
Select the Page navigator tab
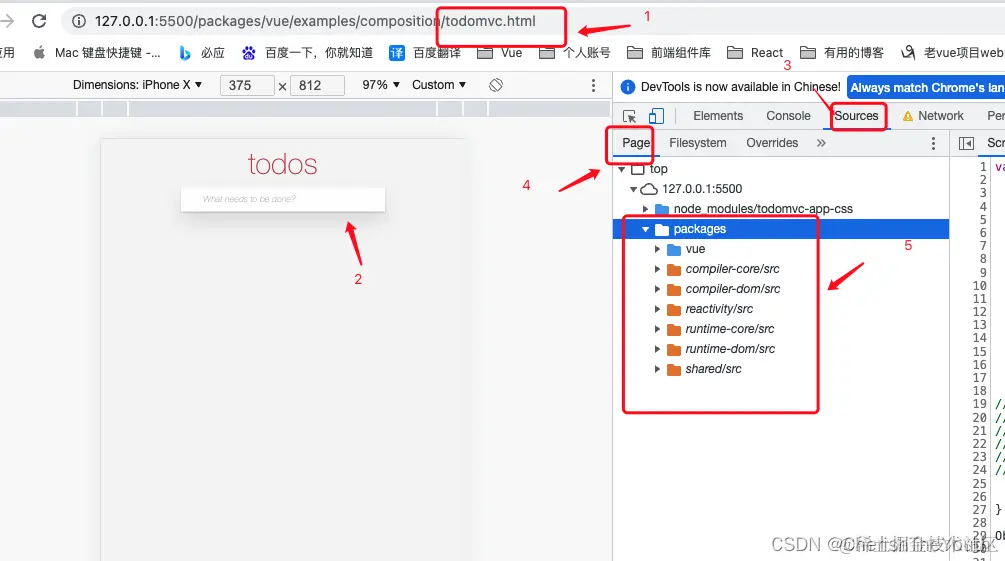636,143
